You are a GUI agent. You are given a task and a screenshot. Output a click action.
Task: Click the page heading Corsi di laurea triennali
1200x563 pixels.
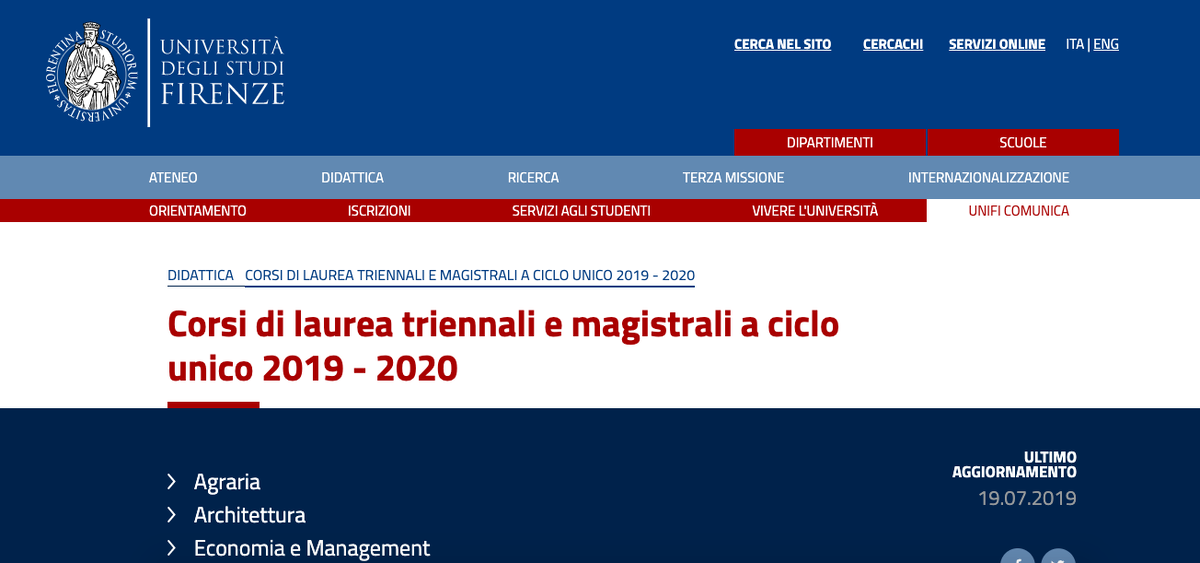(503, 346)
